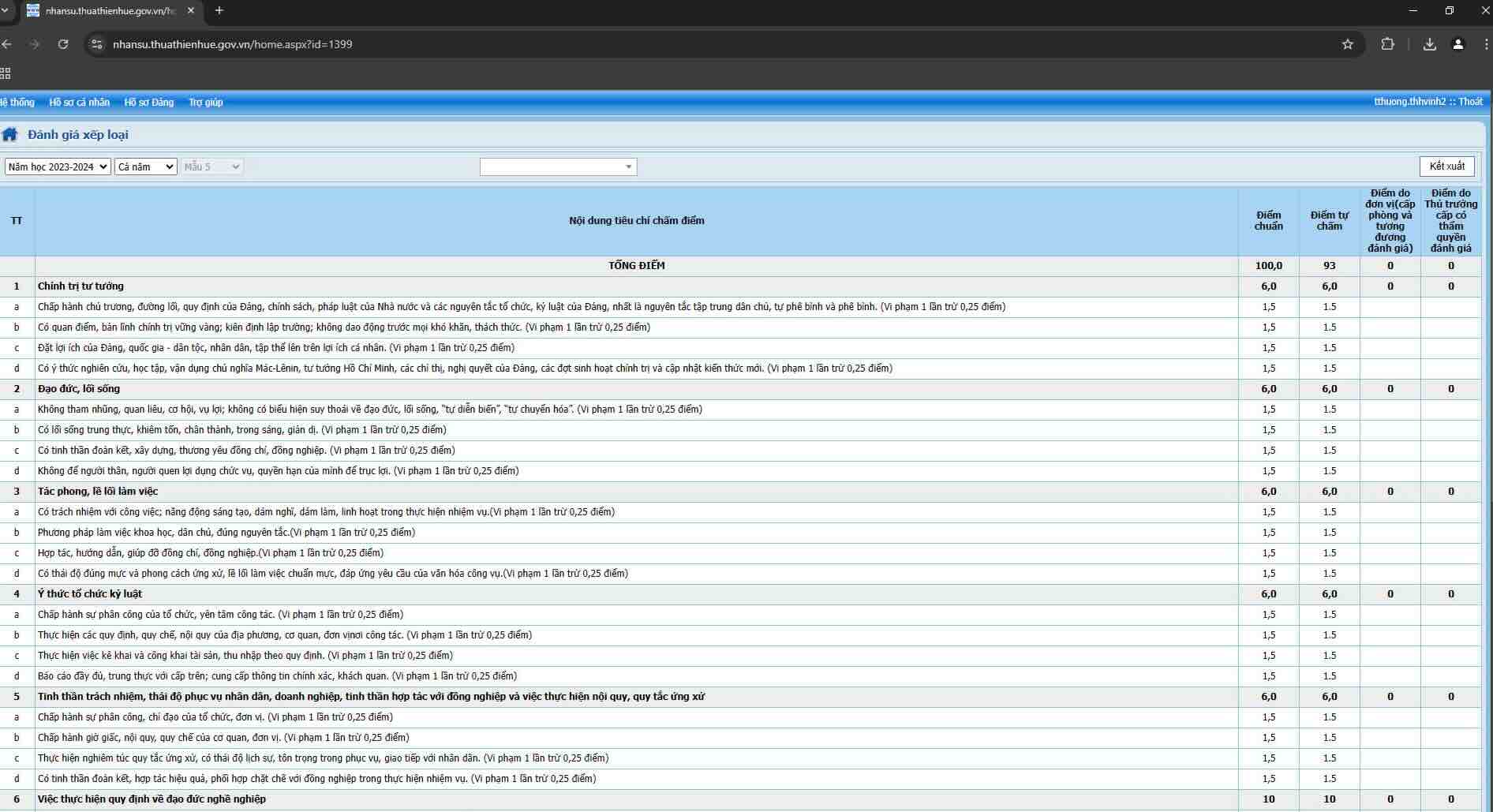Click the TỔNG ĐIỂM row label
1493x812 pixels.
[636, 265]
